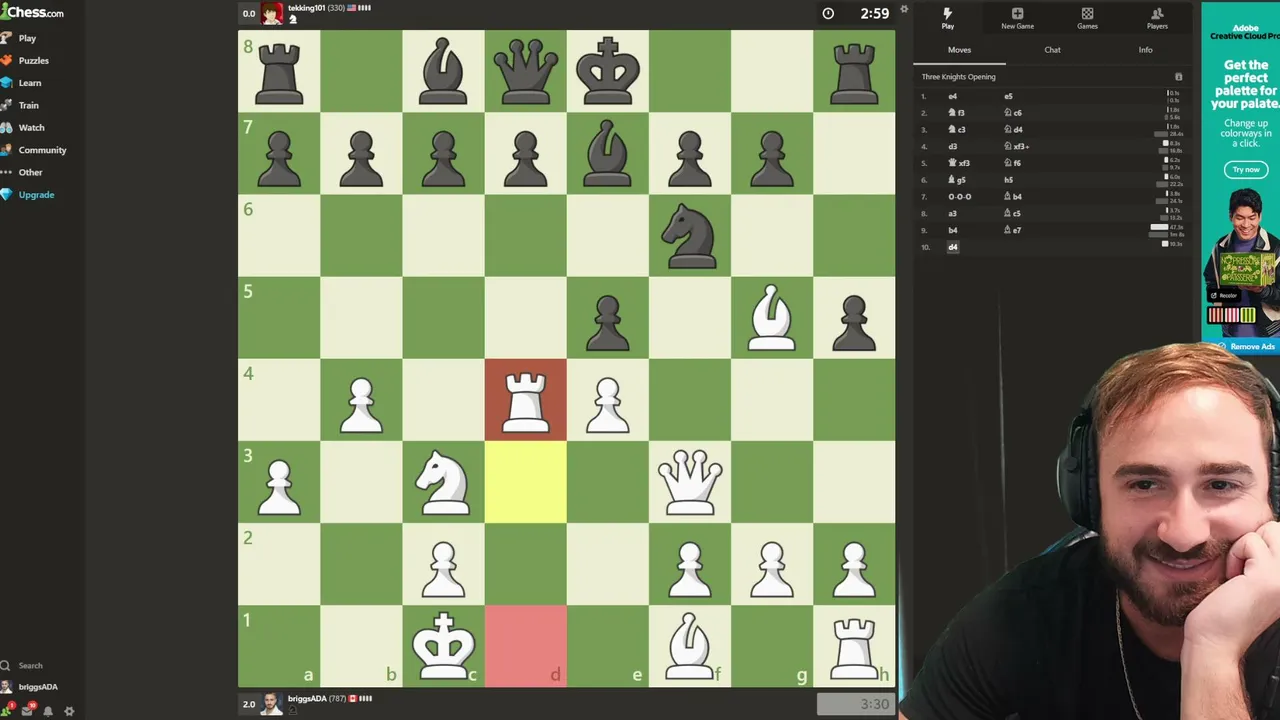Jump to Black's move 3... Nd4
This screenshot has width=1280, height=720.
(1014, 130)
